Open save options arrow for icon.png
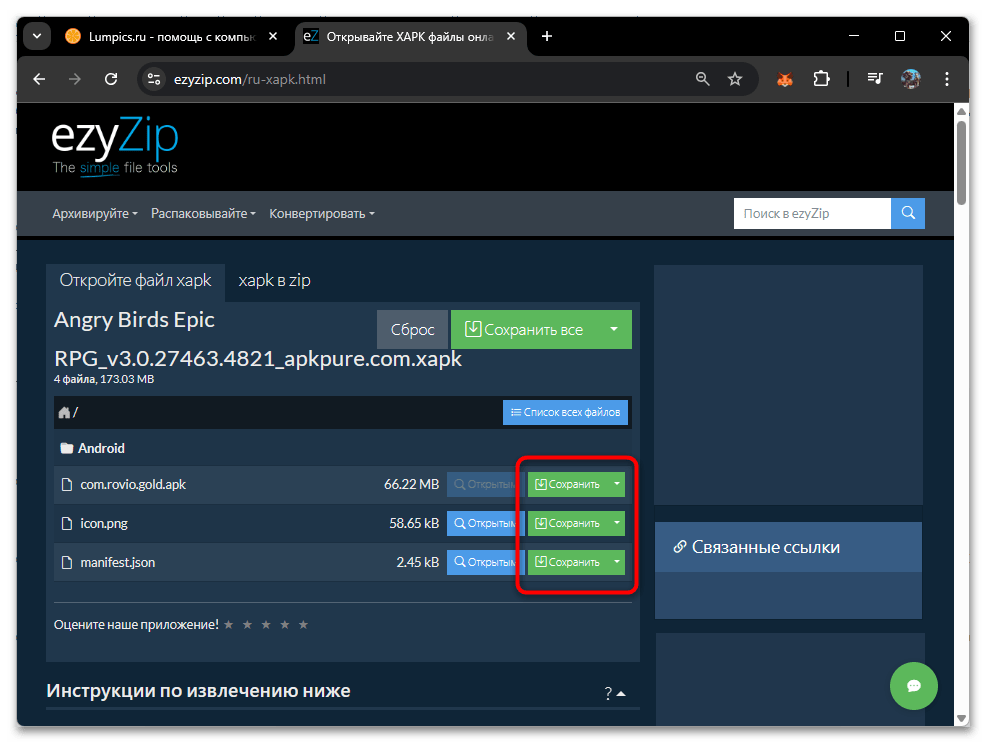This screenshot has width=986, height=743. pyautogui.click(x=617, y=523)
